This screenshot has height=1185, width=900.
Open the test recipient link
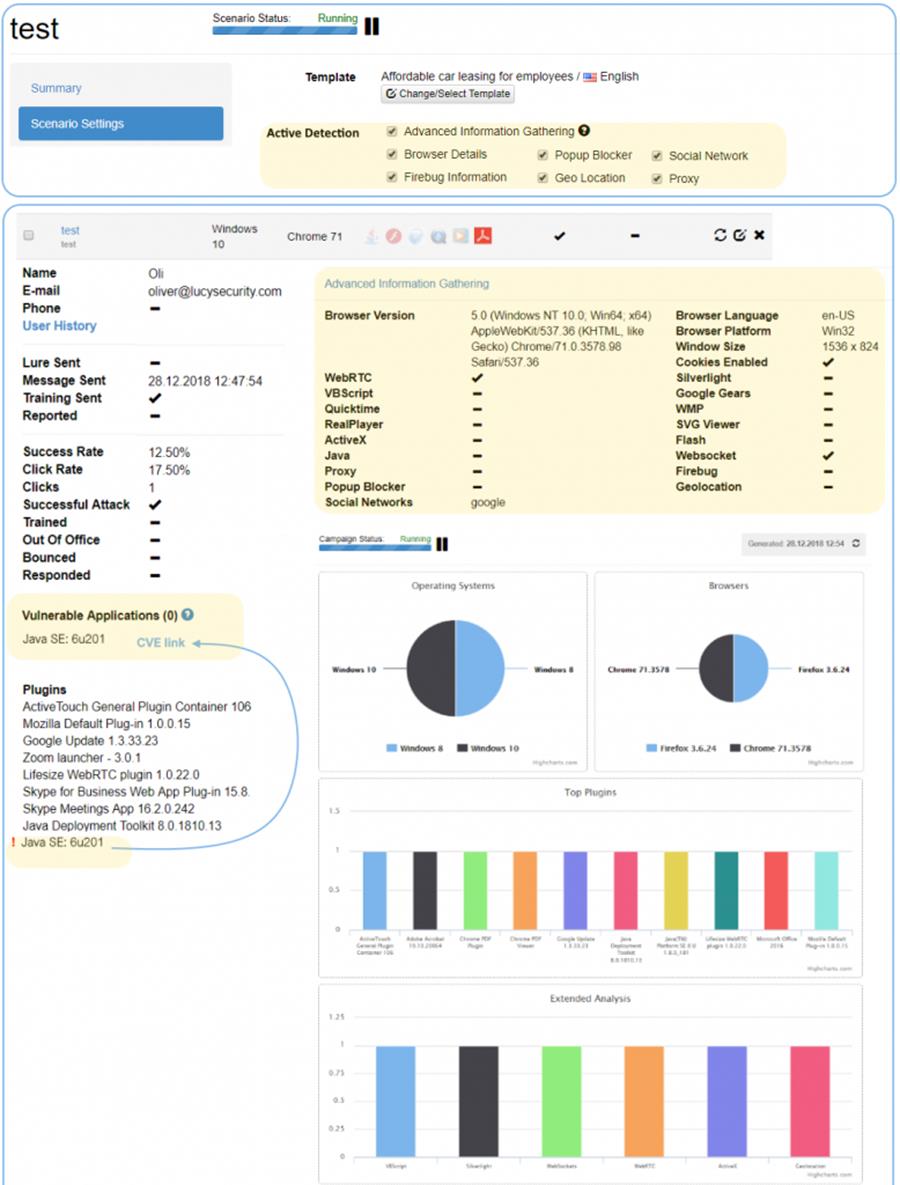(70, 231)
